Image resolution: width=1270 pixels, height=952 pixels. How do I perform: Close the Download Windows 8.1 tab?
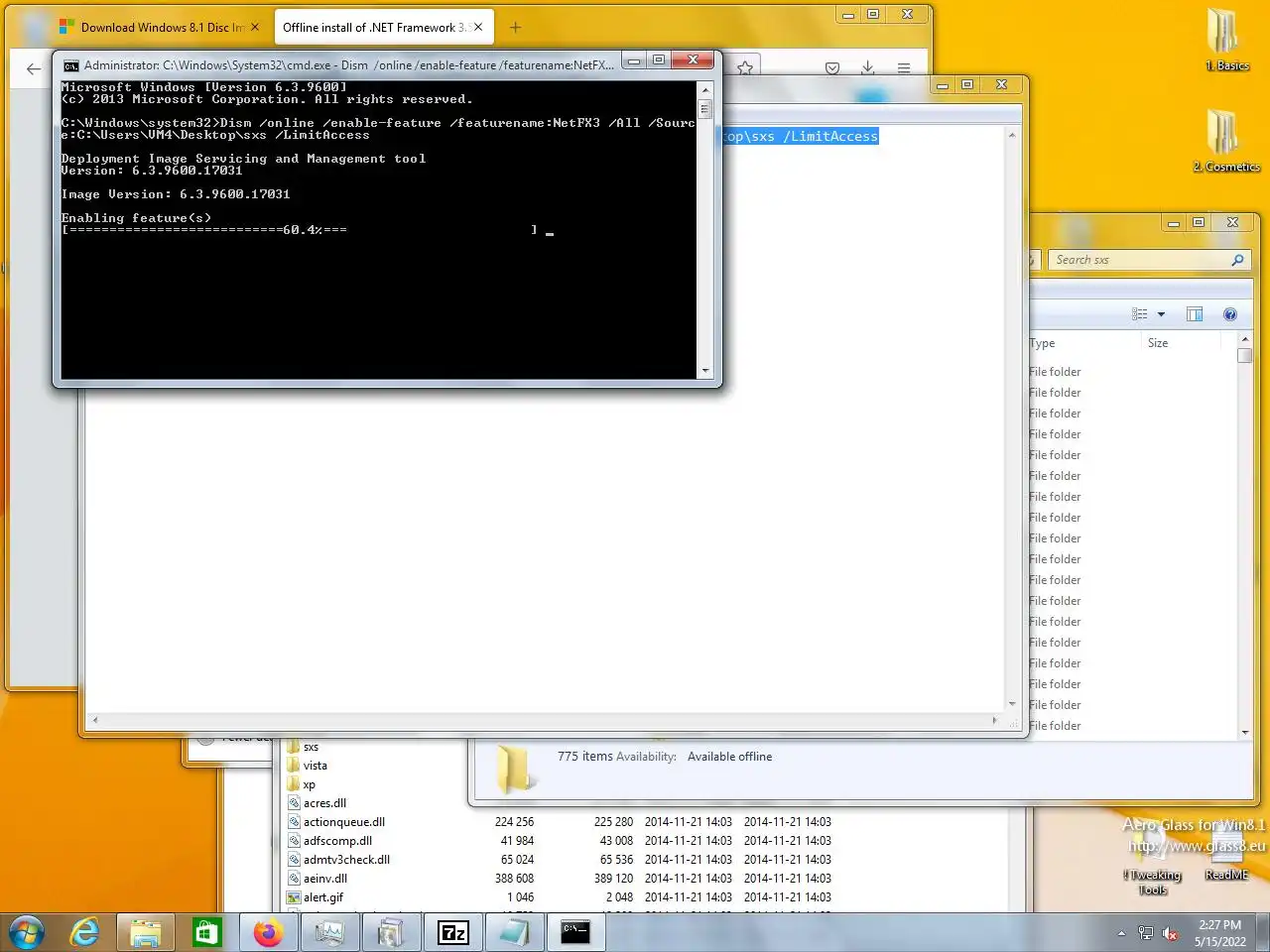click(x=255, y=28)
